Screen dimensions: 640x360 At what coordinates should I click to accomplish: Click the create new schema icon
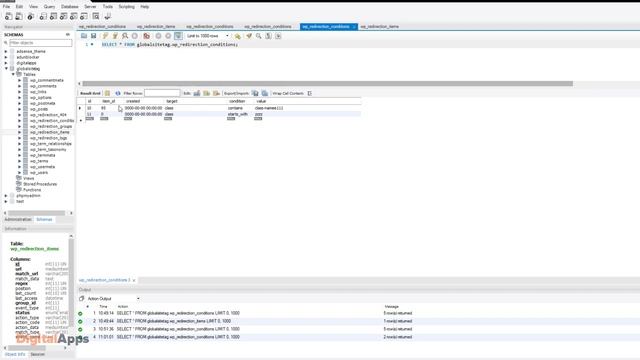point(43,16)
